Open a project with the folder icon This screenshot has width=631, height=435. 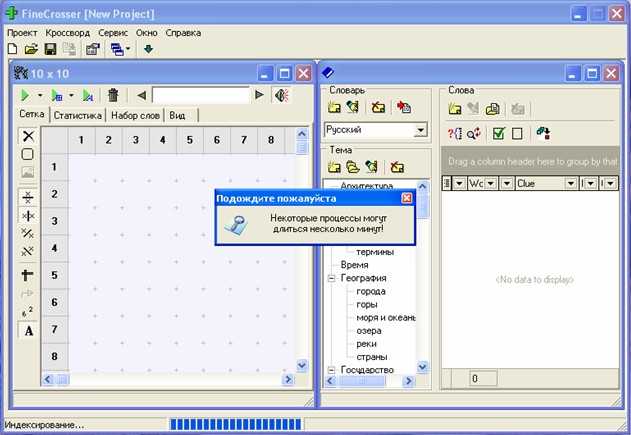pos(31,49)
